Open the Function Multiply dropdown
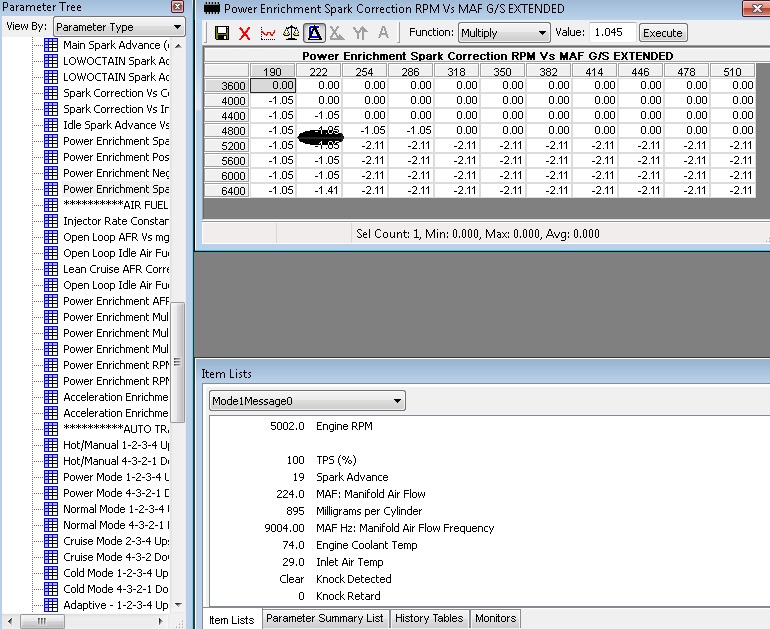 (504, 33)
